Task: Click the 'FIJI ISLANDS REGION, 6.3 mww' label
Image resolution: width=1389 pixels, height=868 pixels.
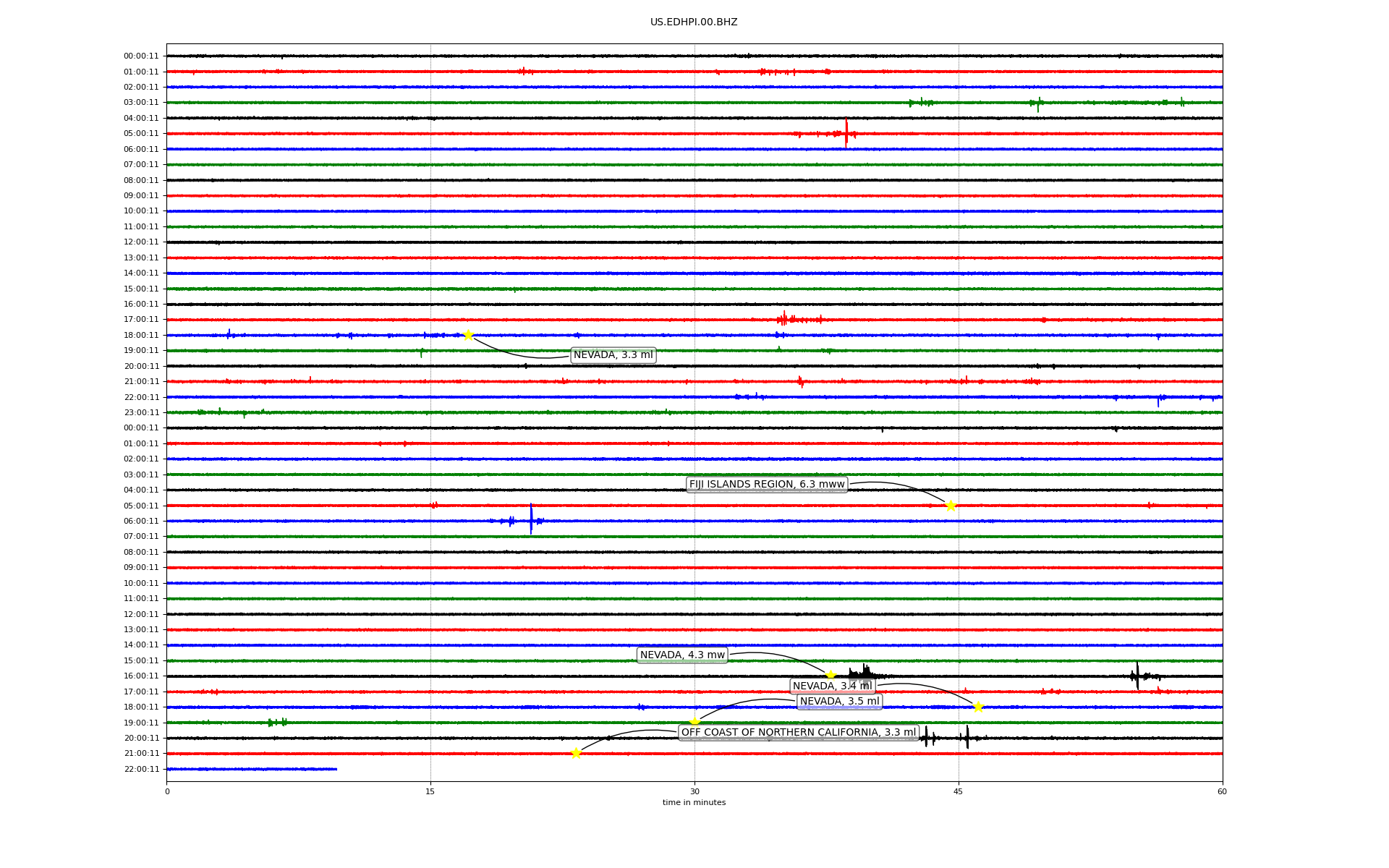Action: point(766,485)
